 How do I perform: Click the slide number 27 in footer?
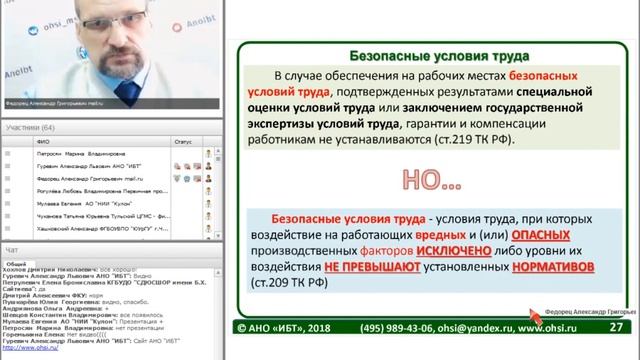[x=616, y=327]
